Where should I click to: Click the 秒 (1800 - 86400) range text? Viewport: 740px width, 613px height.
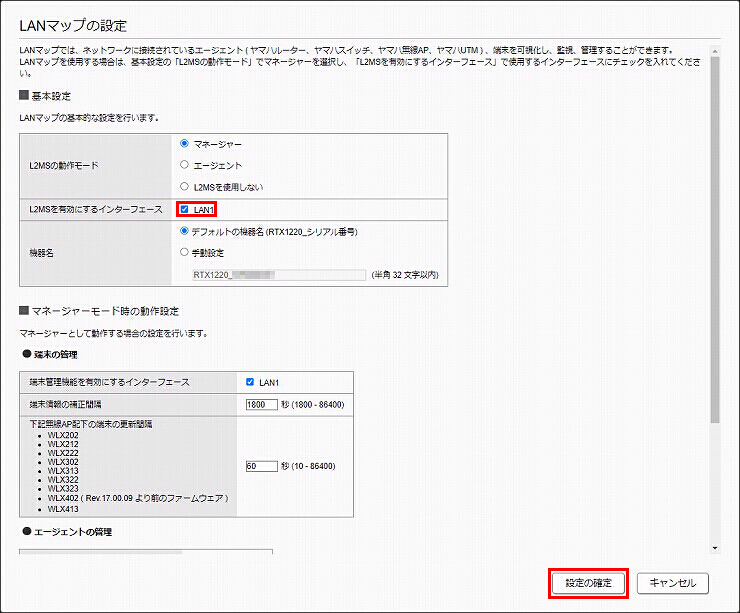coord(312,404)
